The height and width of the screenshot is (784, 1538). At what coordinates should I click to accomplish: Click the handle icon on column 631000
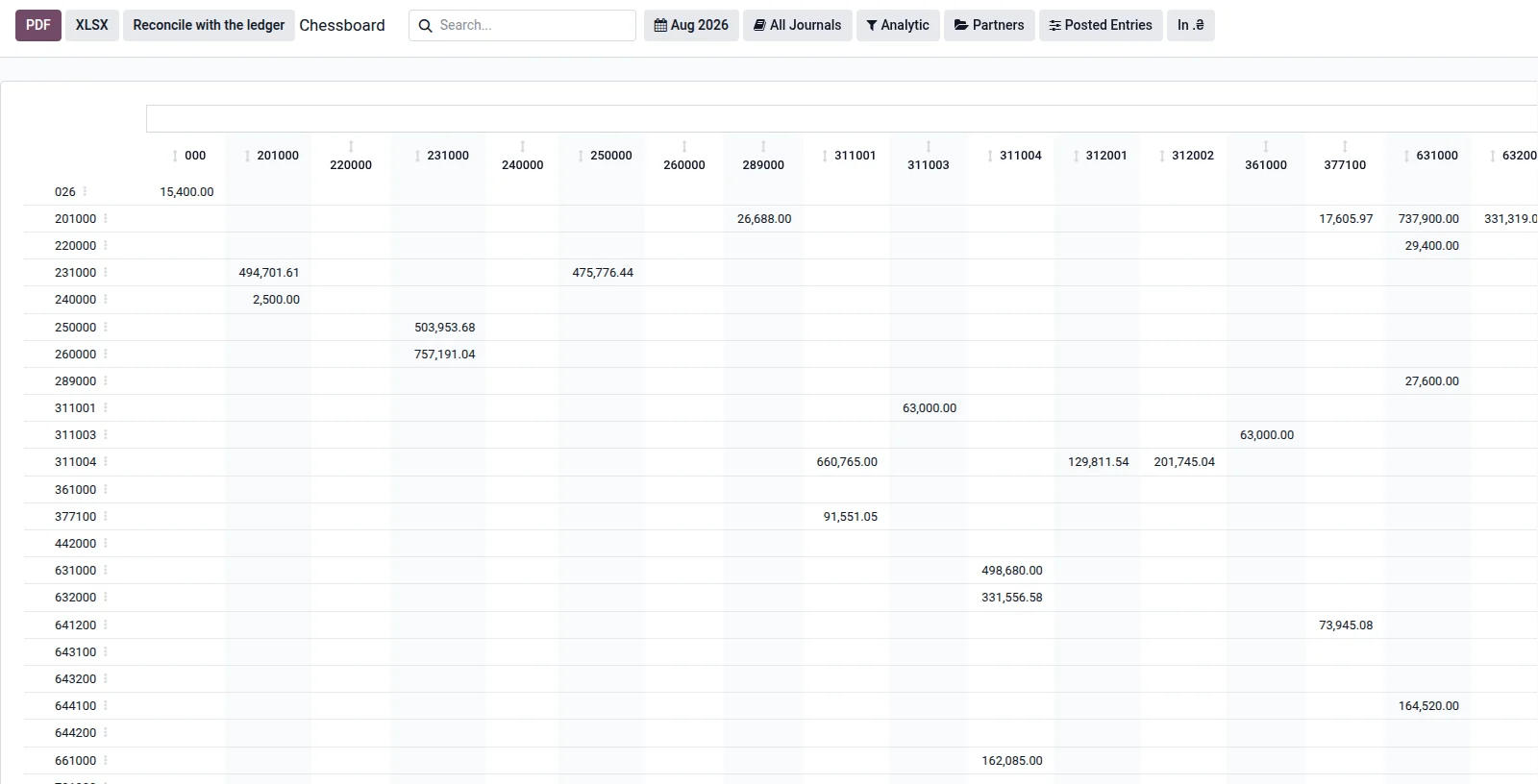[1406, 156]
